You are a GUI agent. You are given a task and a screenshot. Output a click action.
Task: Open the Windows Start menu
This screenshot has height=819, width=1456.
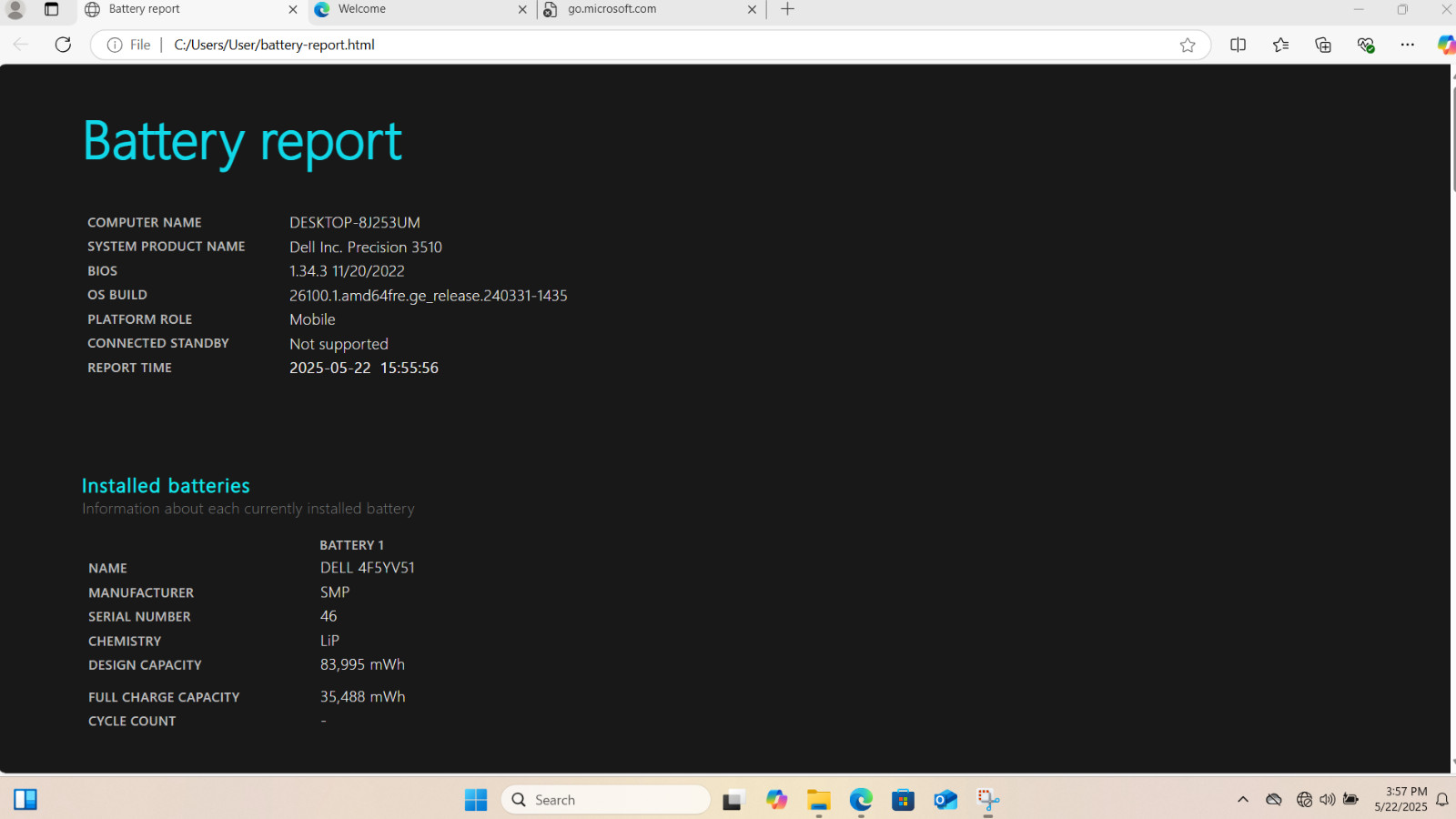pyautogui.click(x=476, y=799)
